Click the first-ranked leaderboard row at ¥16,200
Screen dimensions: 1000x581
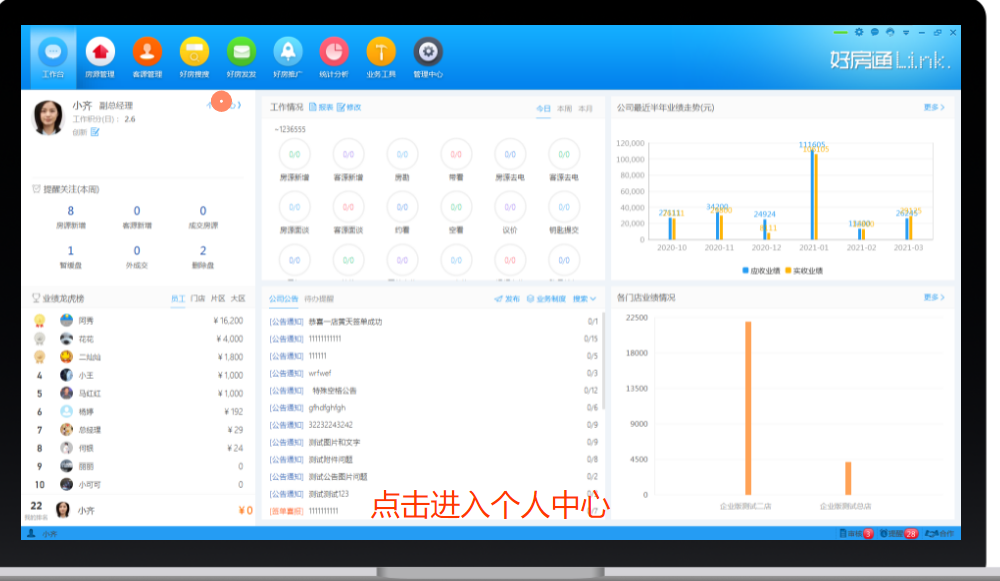138,321
